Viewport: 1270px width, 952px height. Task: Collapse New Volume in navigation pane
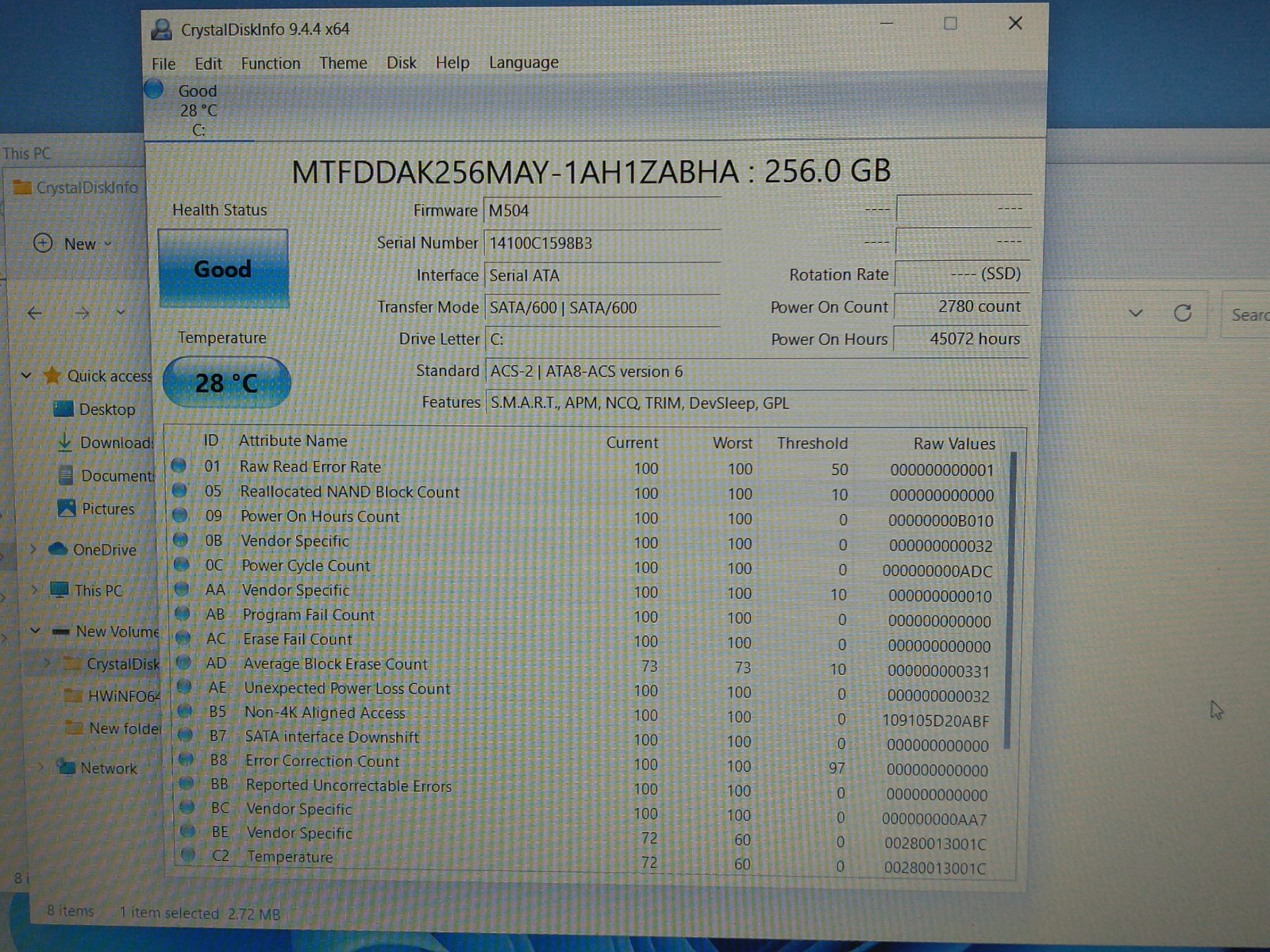coord(36,631)
